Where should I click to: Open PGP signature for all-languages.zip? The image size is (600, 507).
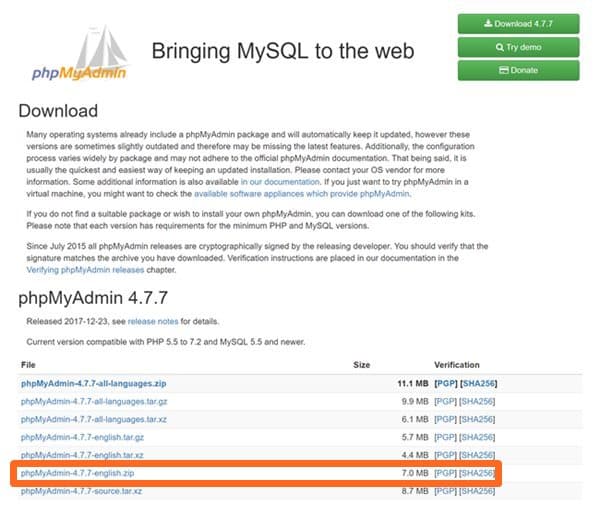[445, 383]
